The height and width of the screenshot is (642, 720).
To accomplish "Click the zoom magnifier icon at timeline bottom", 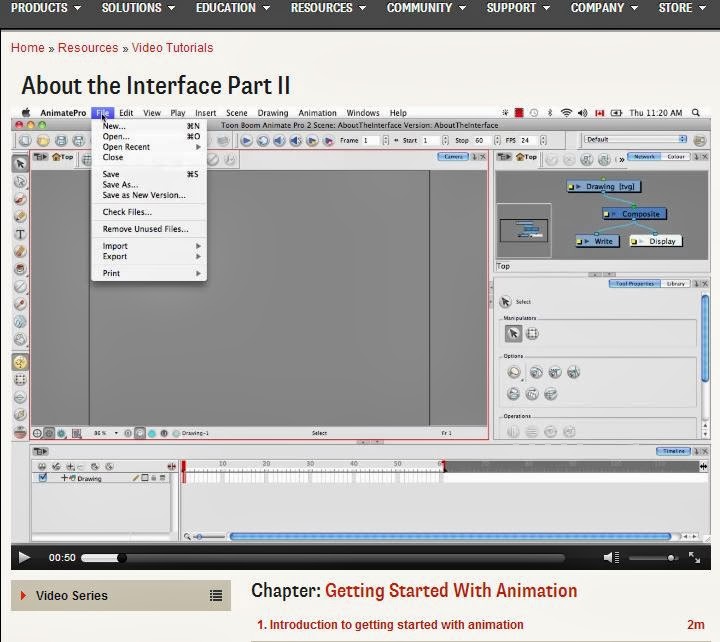I will tap(187, 536).
